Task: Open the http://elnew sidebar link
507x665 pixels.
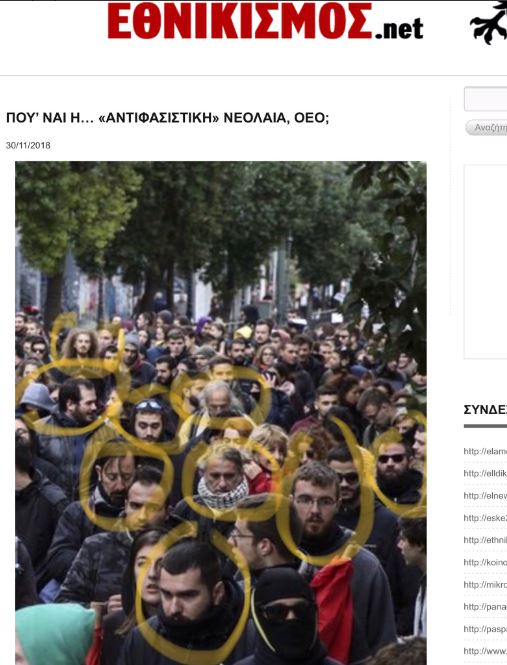Action: pos(485,495)
